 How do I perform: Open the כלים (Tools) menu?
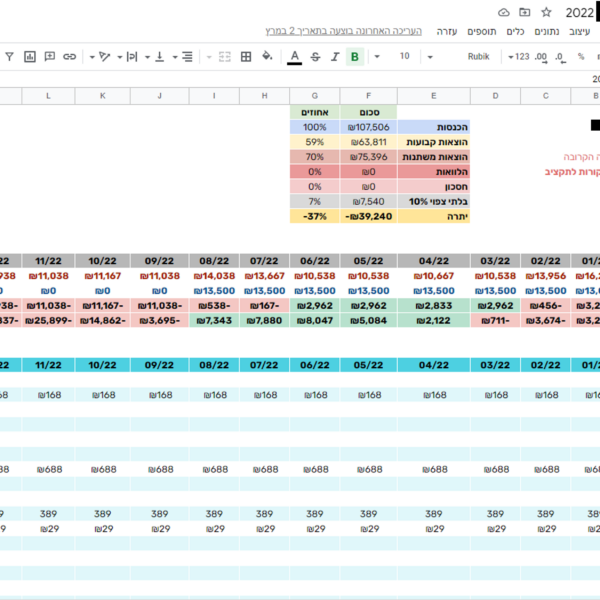click(515, 31)
